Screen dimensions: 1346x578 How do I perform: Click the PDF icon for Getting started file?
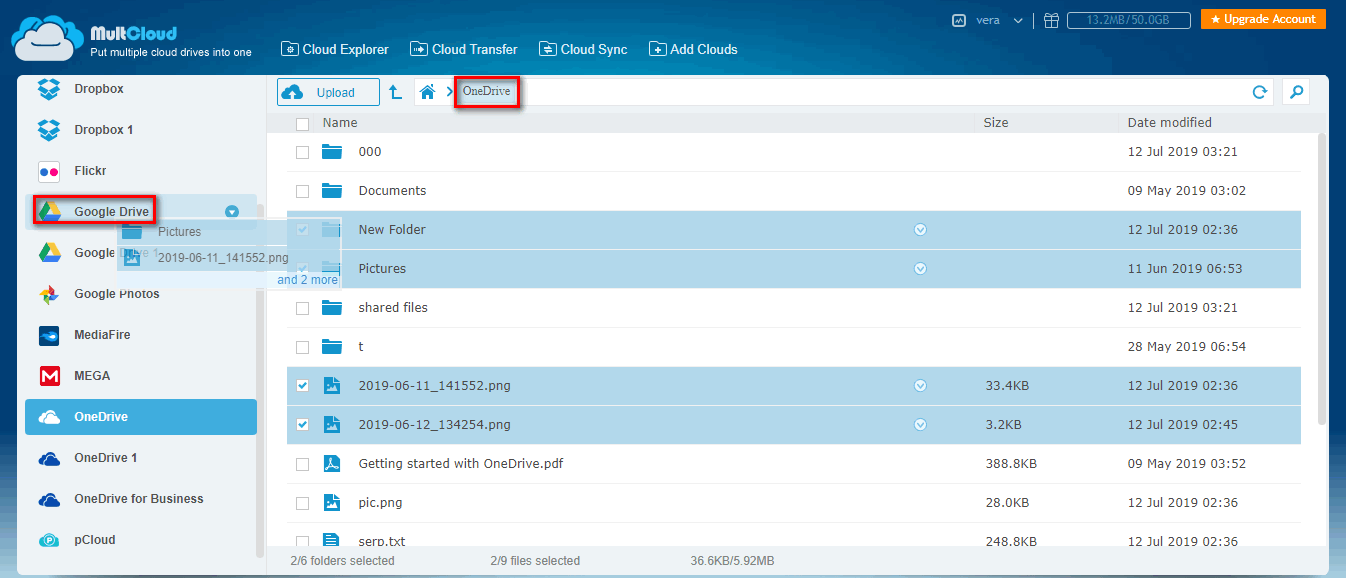pos(332,464)
